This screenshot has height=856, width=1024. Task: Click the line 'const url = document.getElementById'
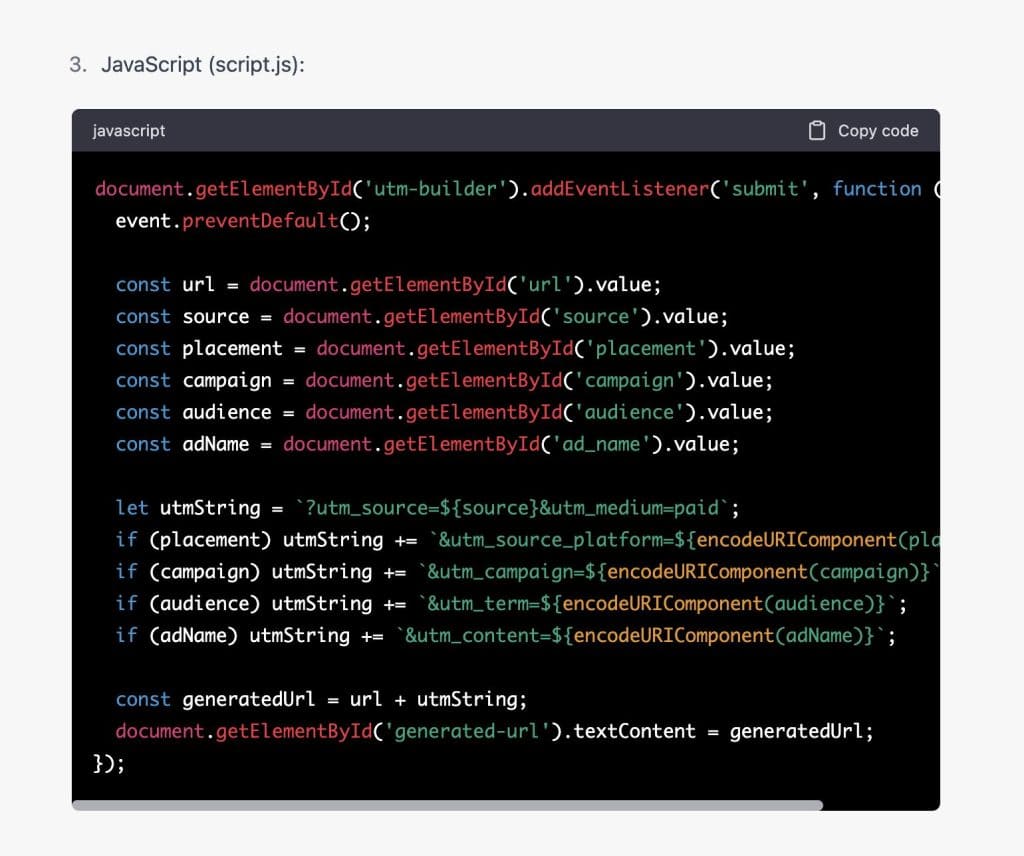click(389, 285)
